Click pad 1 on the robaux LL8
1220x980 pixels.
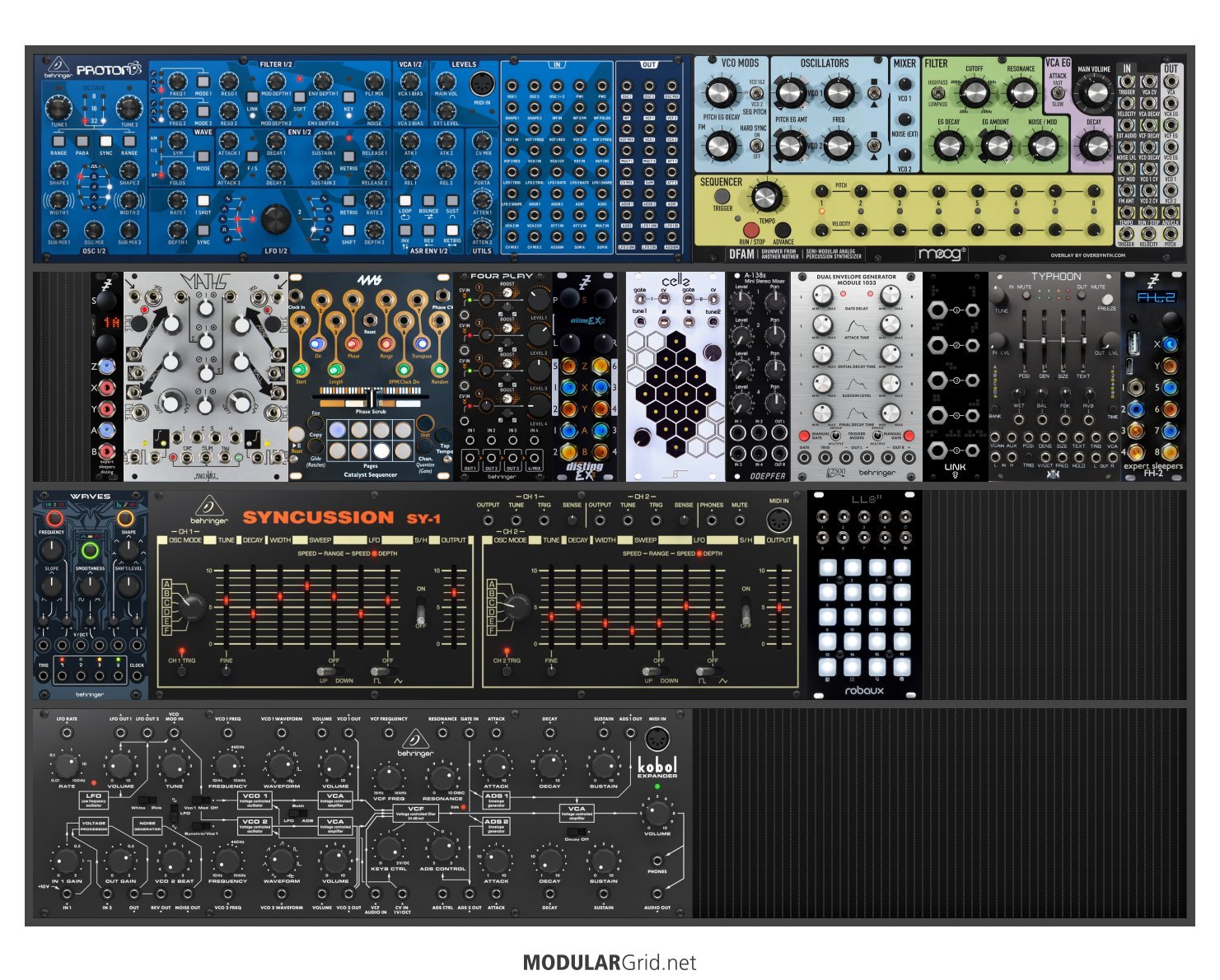coord(828,567)
